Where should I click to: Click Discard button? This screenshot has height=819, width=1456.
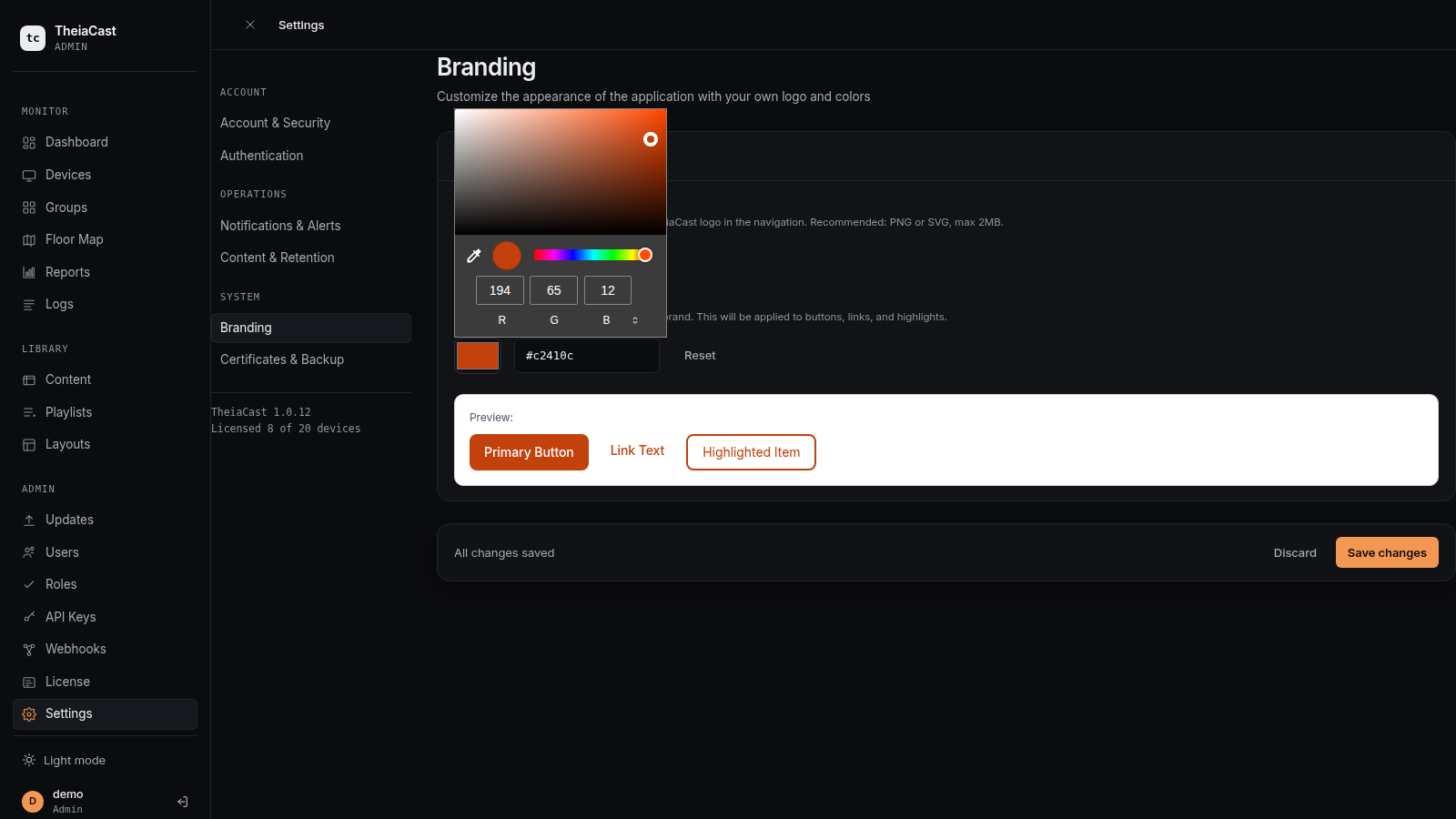(x=1295, y=552)
